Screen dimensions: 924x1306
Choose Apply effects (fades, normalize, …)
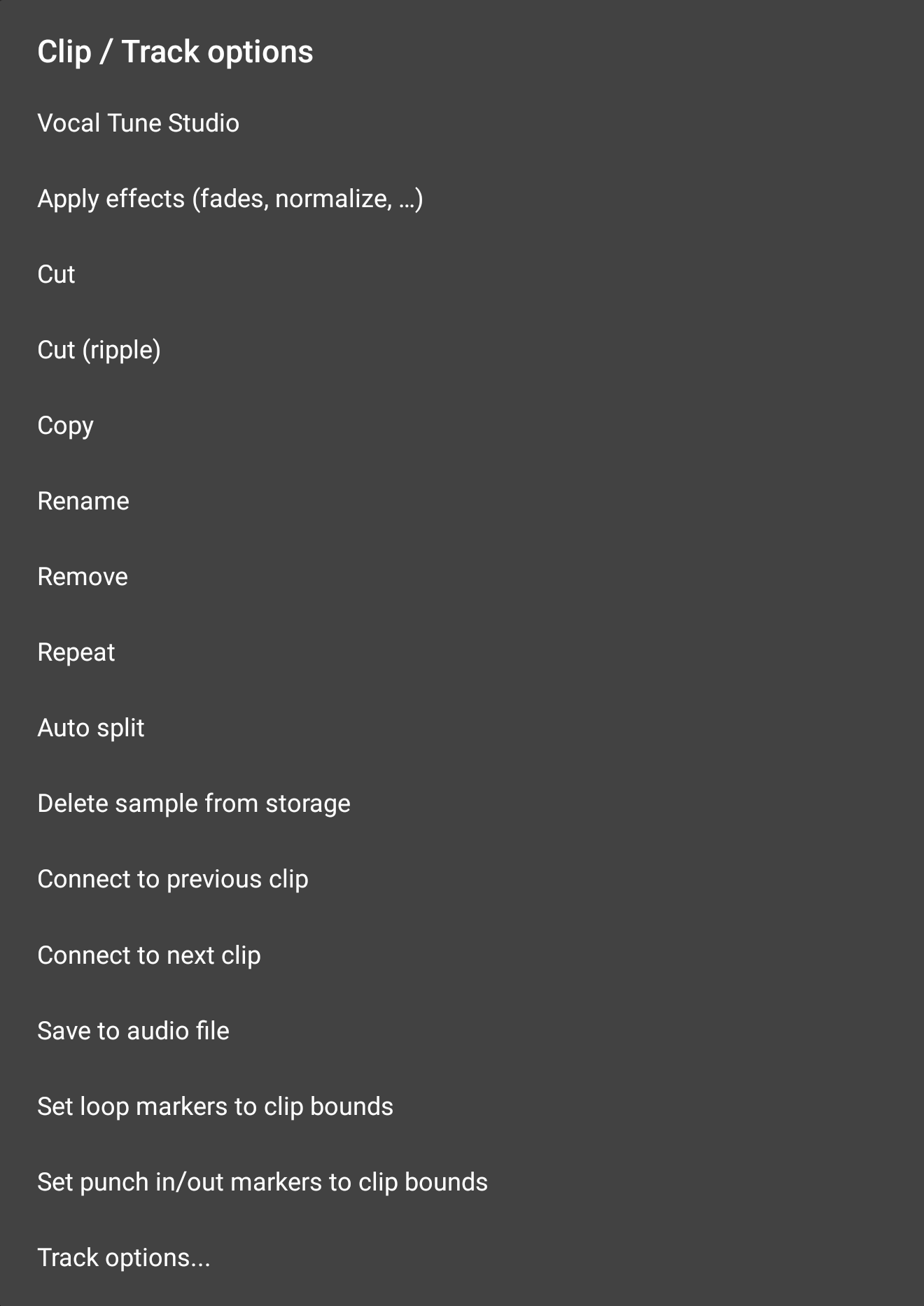point(230,199)
